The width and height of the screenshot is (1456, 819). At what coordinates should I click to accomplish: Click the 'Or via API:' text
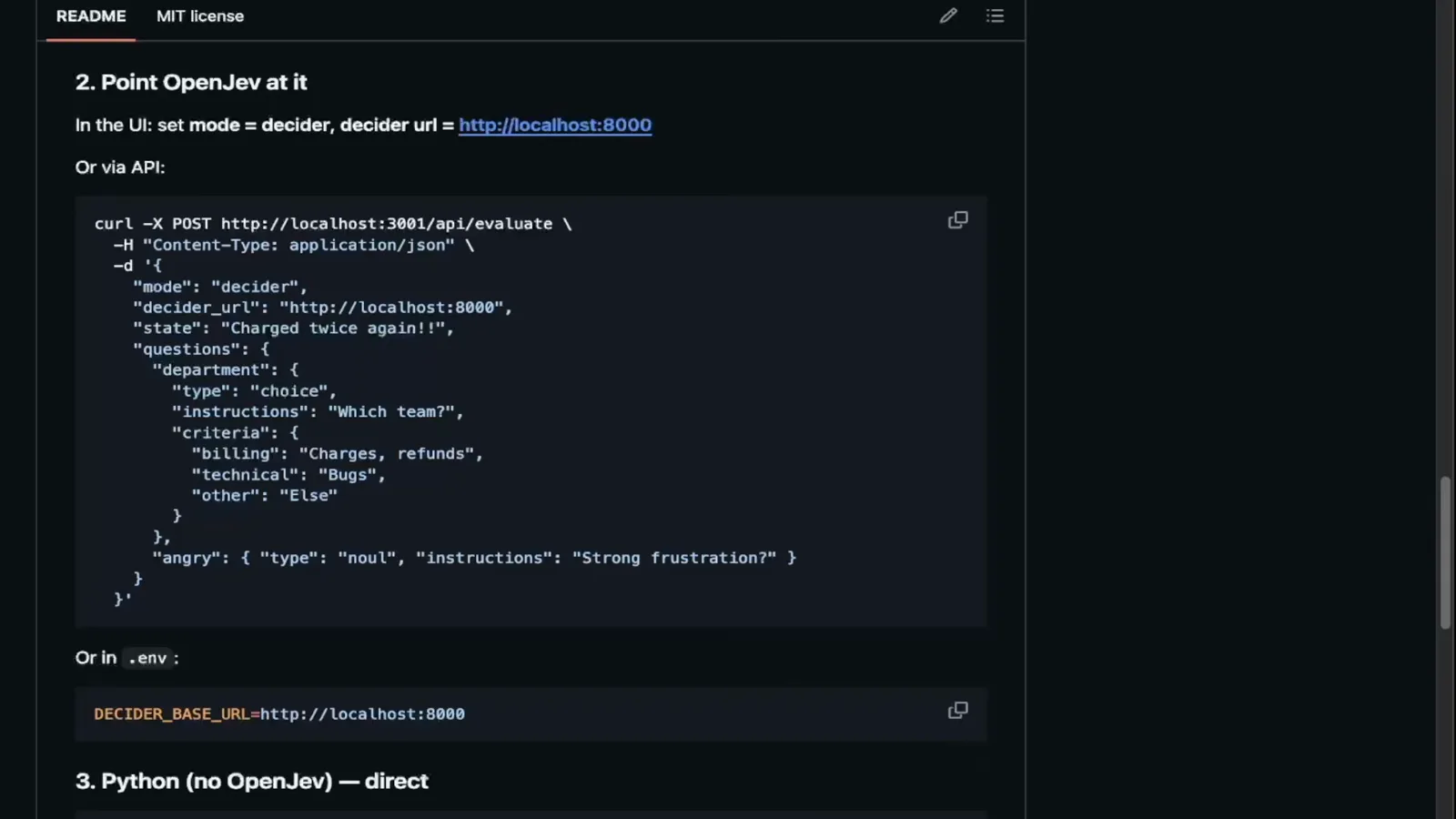tap(120, 167)
